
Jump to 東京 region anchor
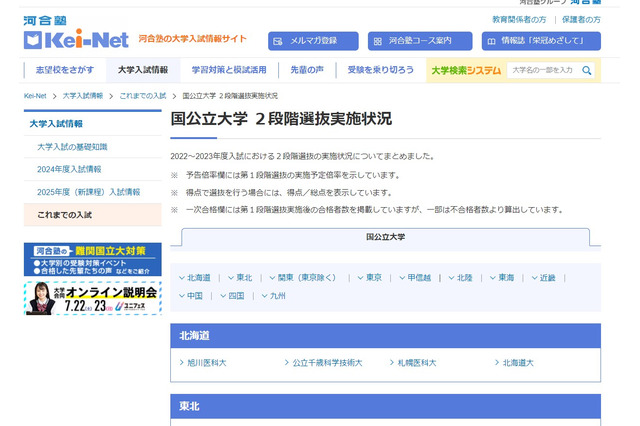point(369,278)
